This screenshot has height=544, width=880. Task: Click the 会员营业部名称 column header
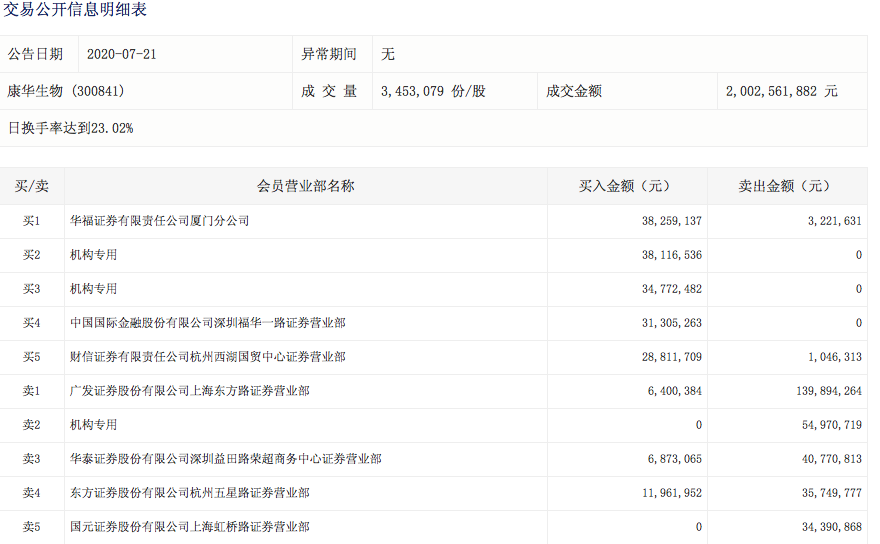[x=305, y=186]
